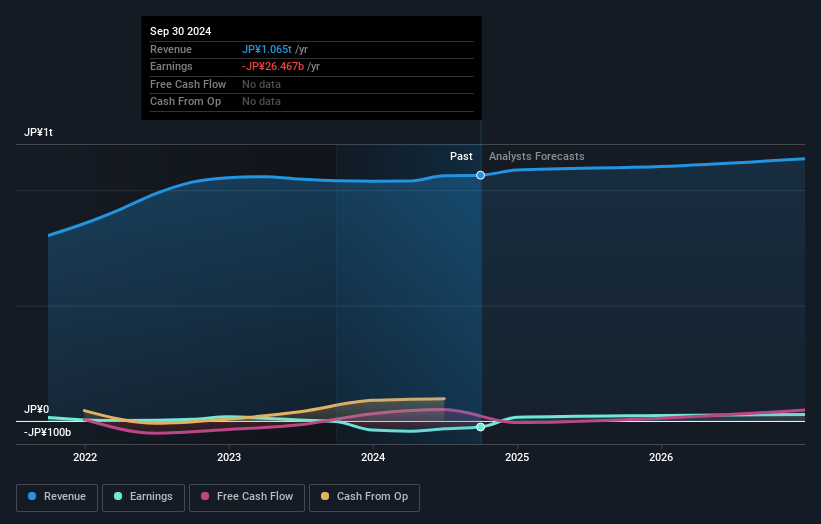
Task: Select the revenue data point at Sep 30 2024
Action: click(480, 175)
